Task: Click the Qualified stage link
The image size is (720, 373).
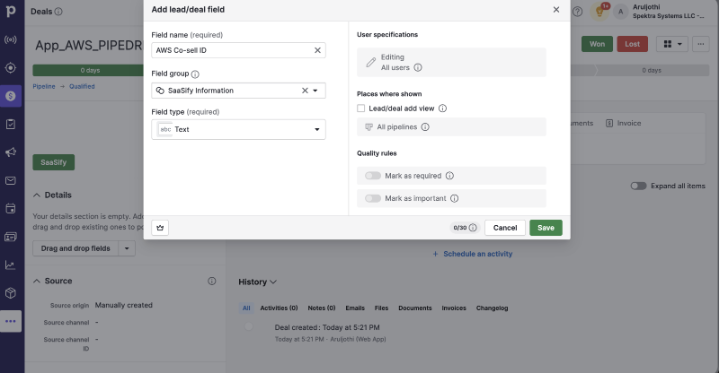Action: [82, 86]
